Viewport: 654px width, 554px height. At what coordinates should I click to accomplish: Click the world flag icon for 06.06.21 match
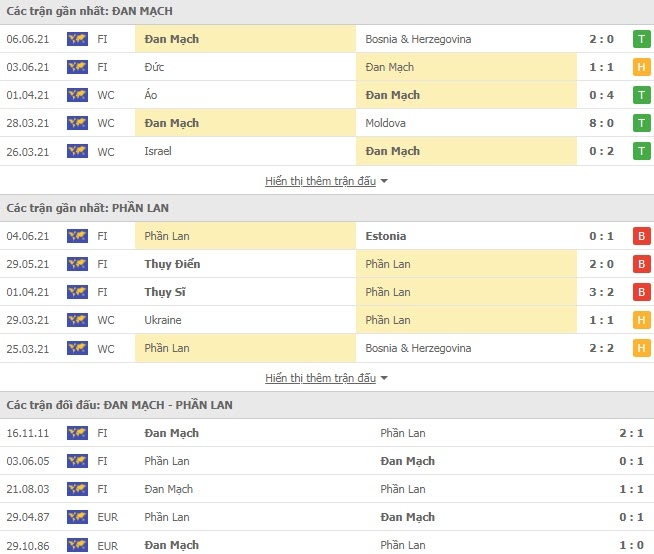pyautogui.click(x=77, y=39)
